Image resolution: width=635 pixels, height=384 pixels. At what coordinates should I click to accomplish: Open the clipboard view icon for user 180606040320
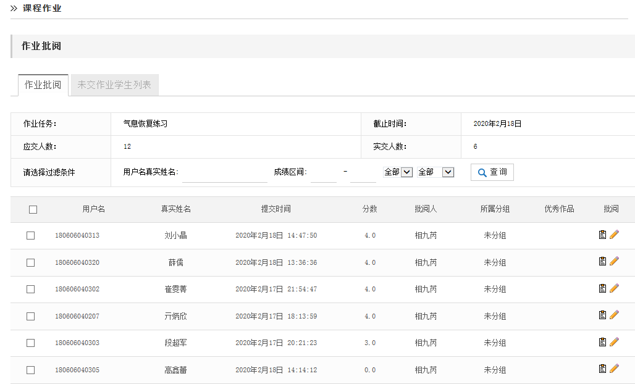coord(602,261)
